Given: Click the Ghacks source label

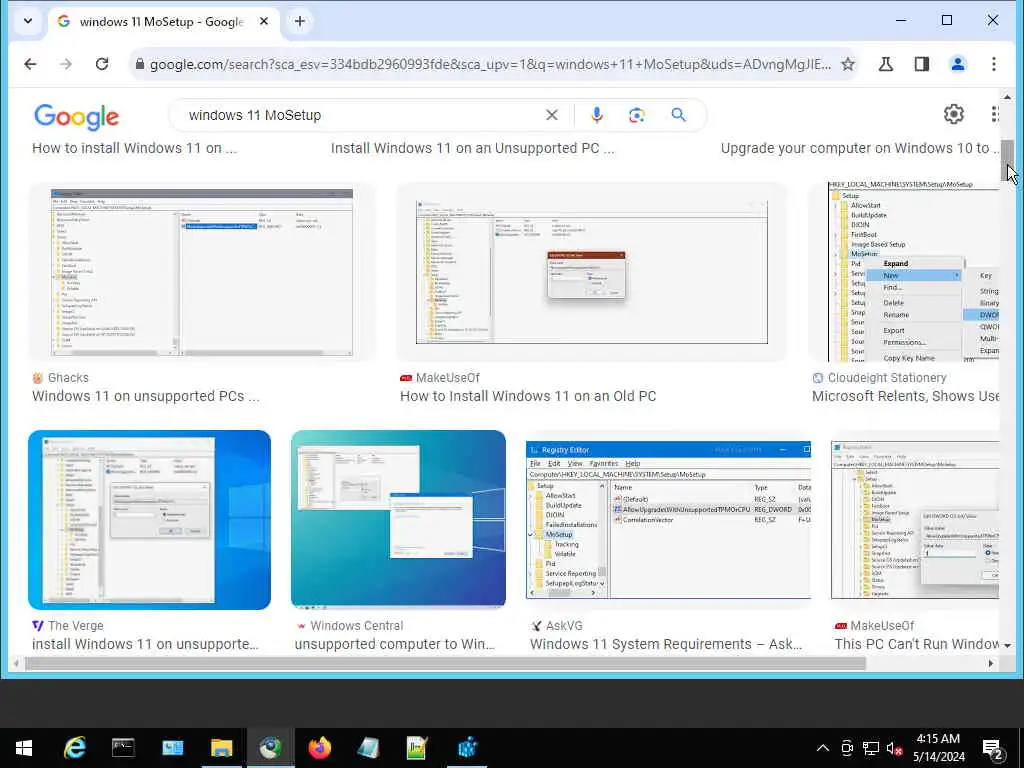Looking at the screenshot, I should coord(68,377).
